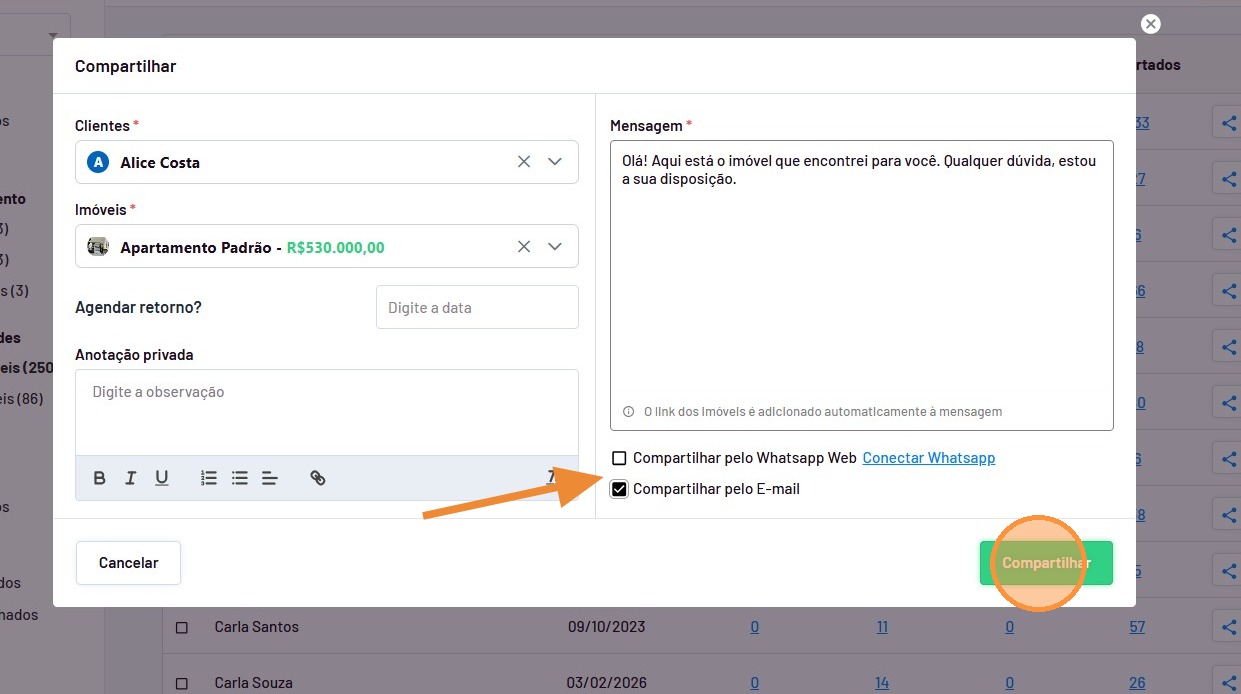The height and width of the screenshot is (694, 1241).
Task: Uncheck Compartilhar pelo E-mail checkbox
Action: (619, 489)
